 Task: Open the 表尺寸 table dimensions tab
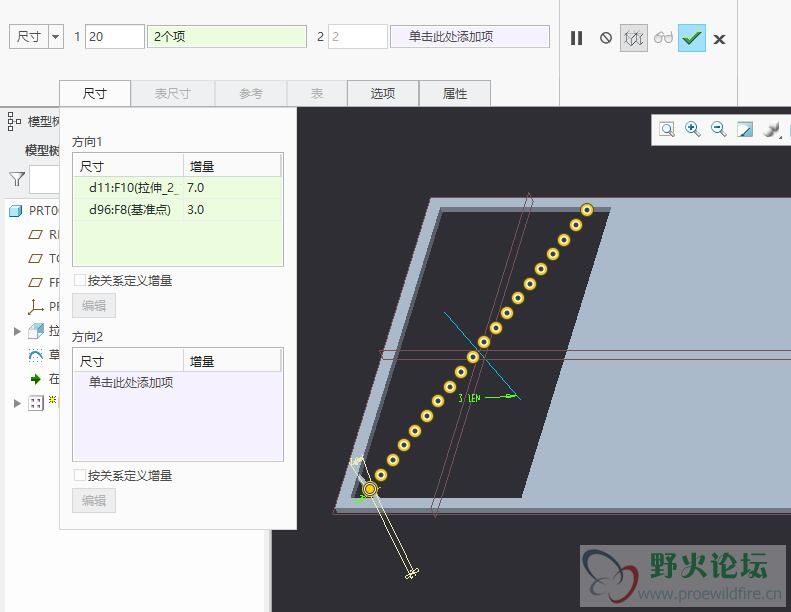(x=172, y=93)
